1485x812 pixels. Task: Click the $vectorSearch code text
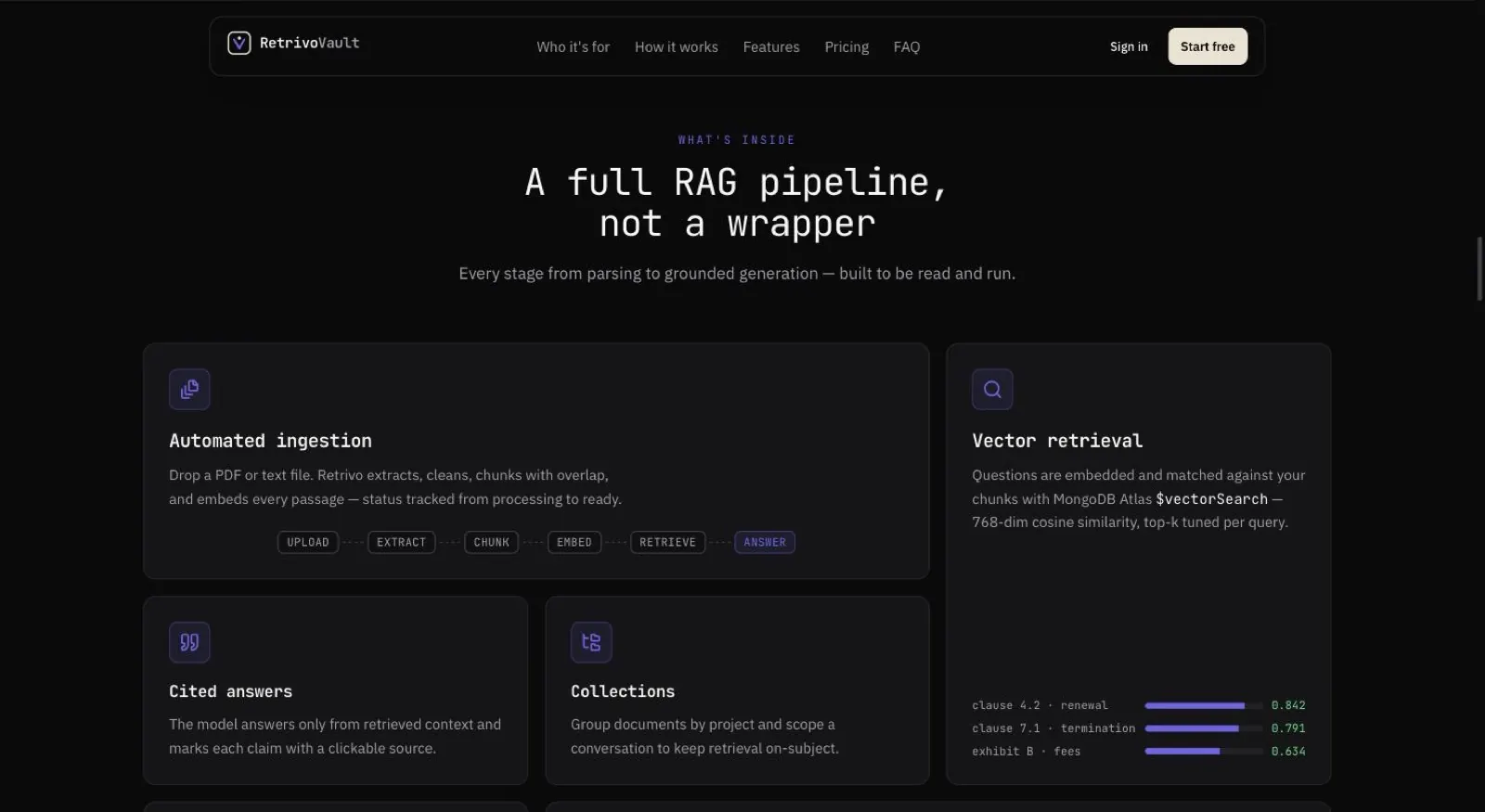tap(1211, 499)
